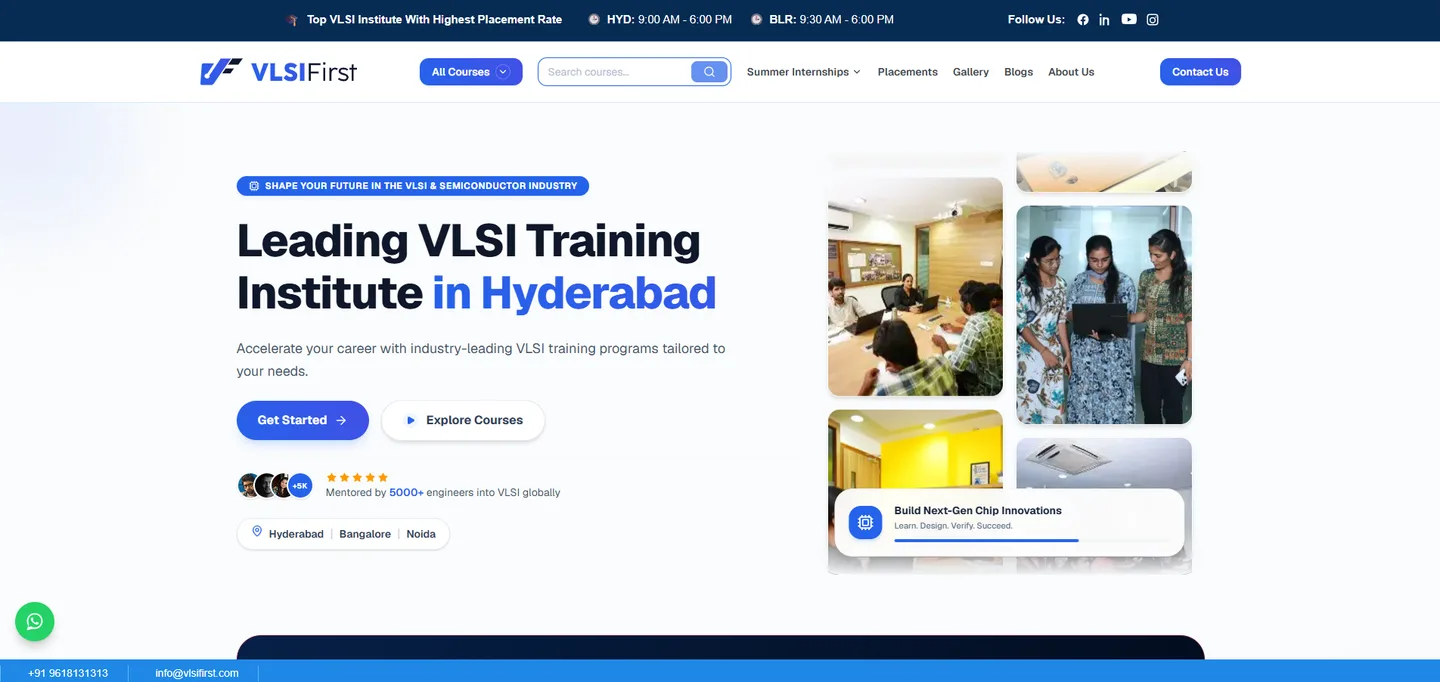Viewport: 1440px width, 682px height.
Task: Click the innovations card progress bar
Action: pyautogui.click(x=1032, y=540)
